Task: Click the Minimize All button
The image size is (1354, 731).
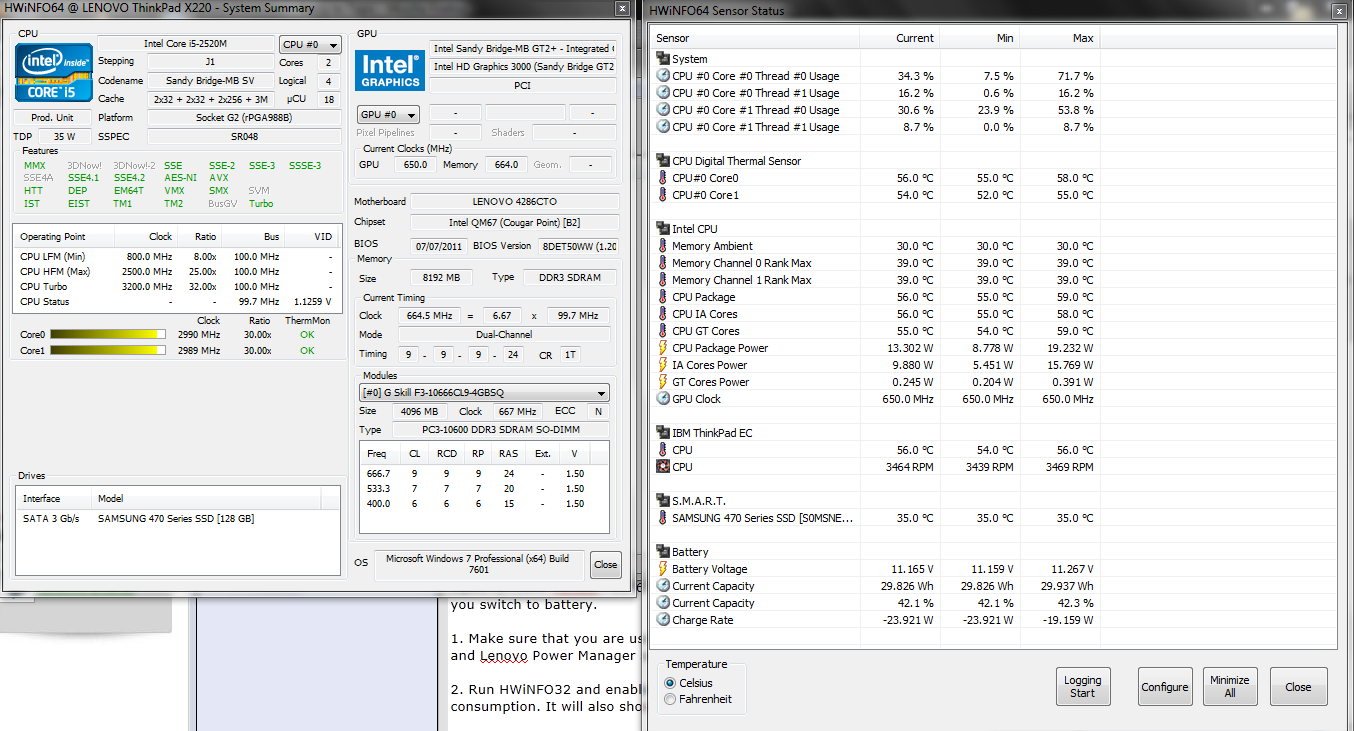Action: pos(1229,687)
